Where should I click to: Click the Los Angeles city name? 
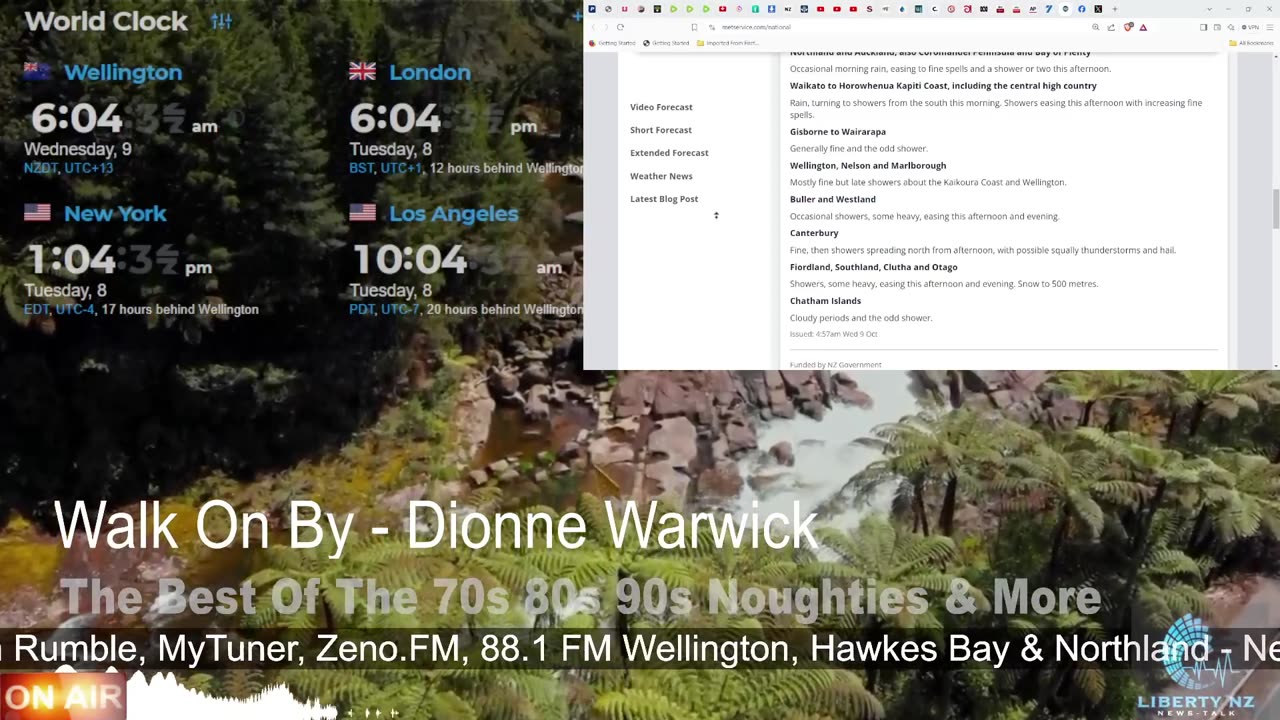[454, 213]
